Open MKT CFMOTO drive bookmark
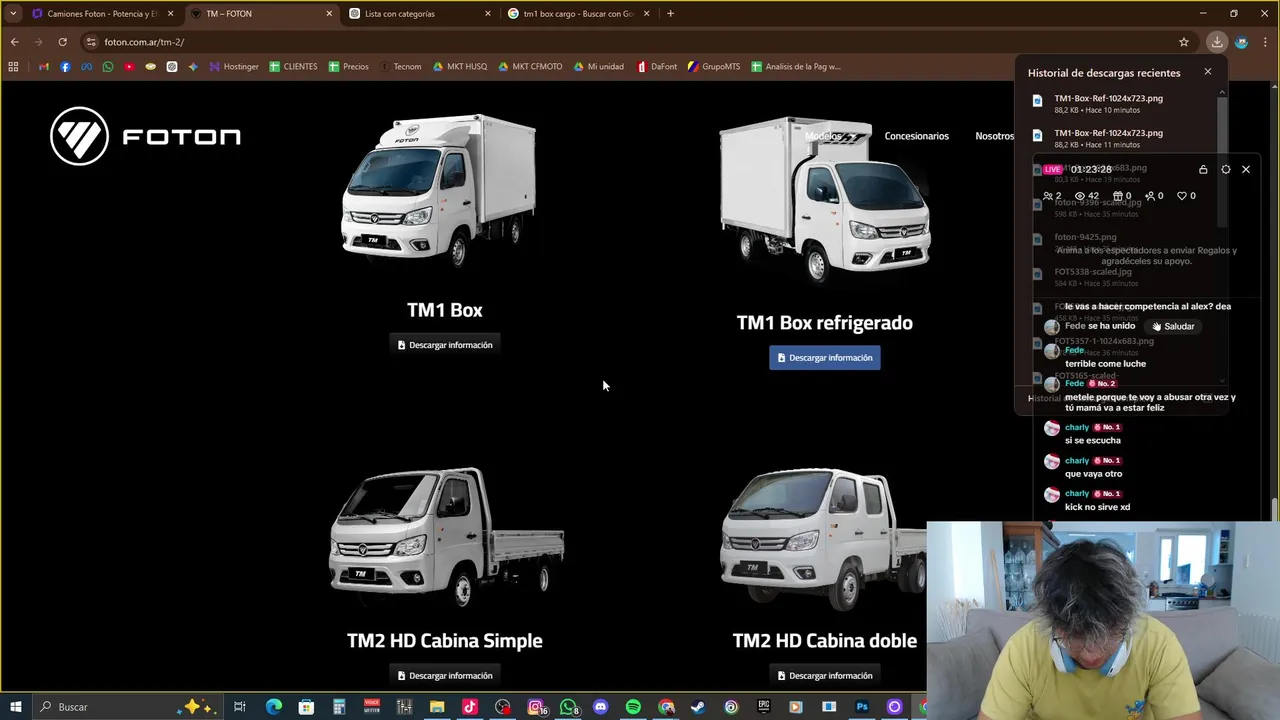 click(530, 67)
